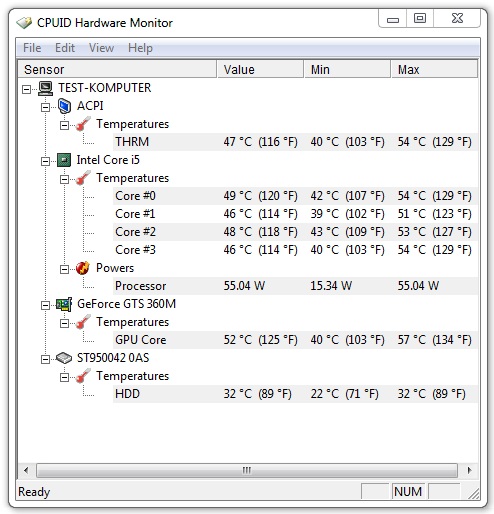This screenshot has height=514, width=494.
Task: Click the Powers flame icon
Action: 83,268
